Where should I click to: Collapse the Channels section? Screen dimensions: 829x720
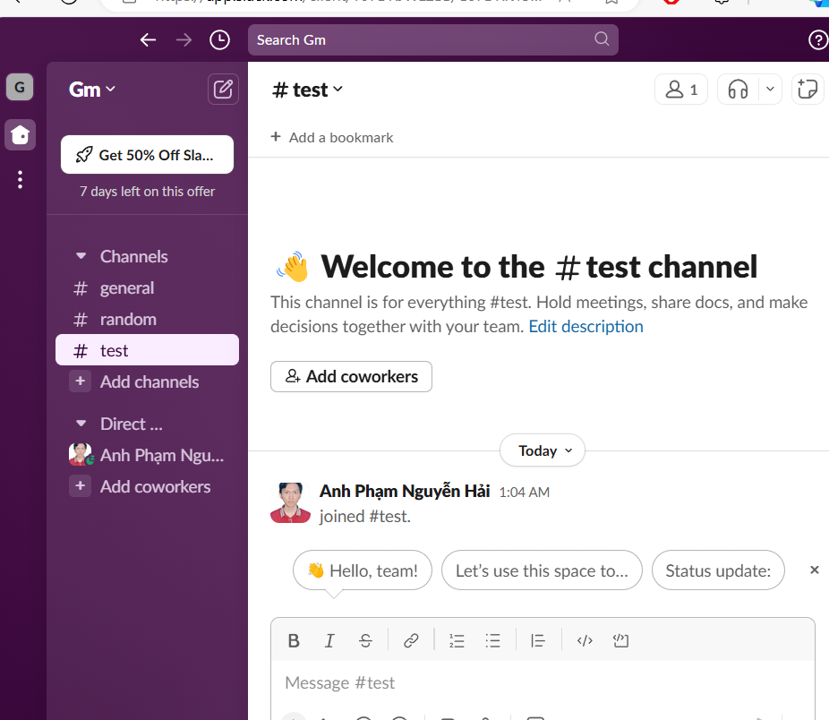(x=81, y=256)
